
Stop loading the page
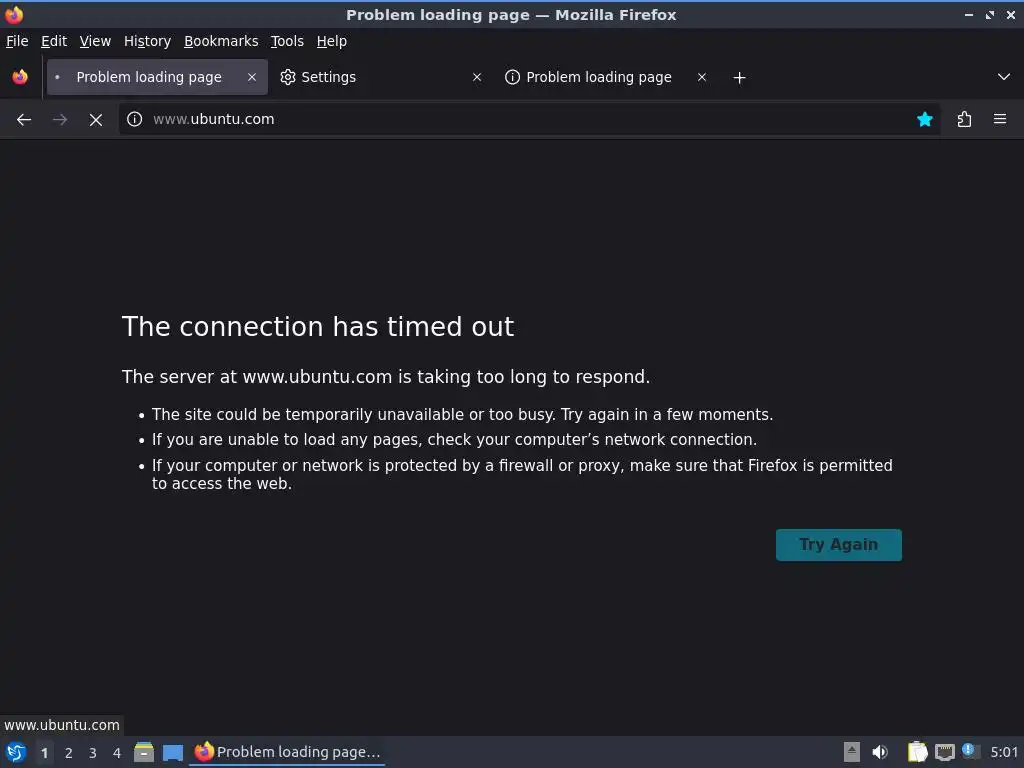pos(95,120)
